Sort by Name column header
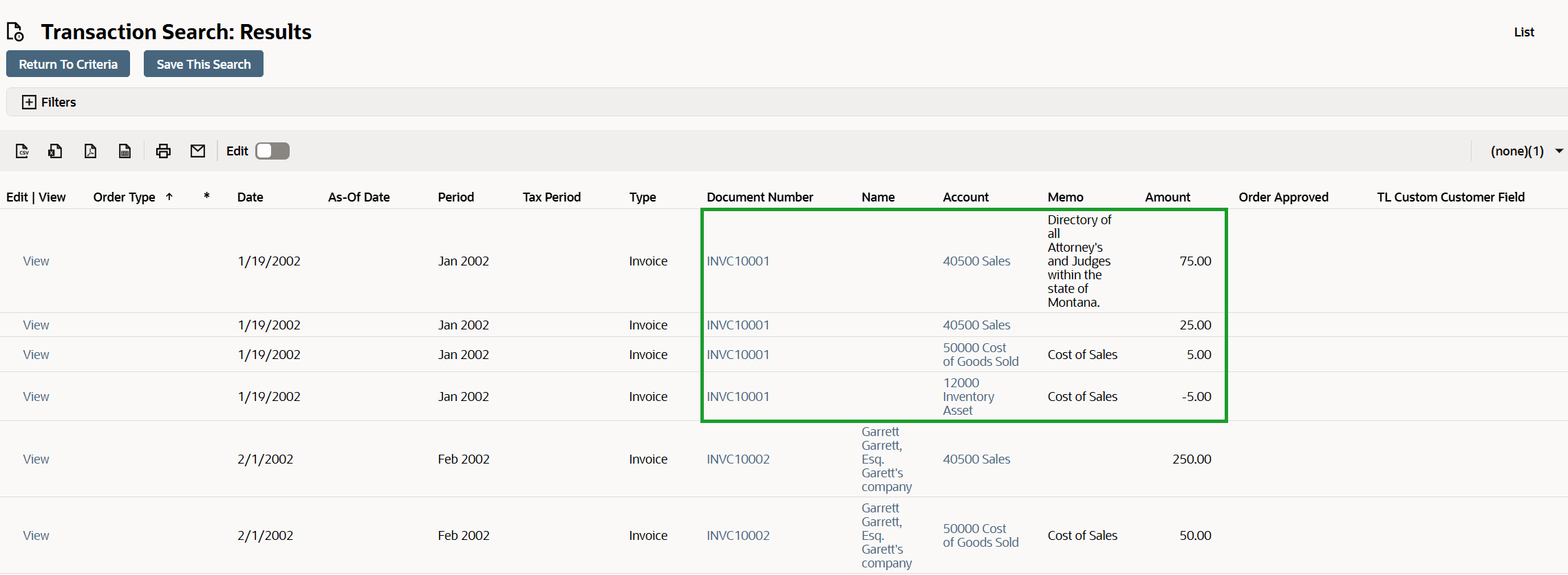The height and width of the screenshot is (575, 1568). coord(878,197)
